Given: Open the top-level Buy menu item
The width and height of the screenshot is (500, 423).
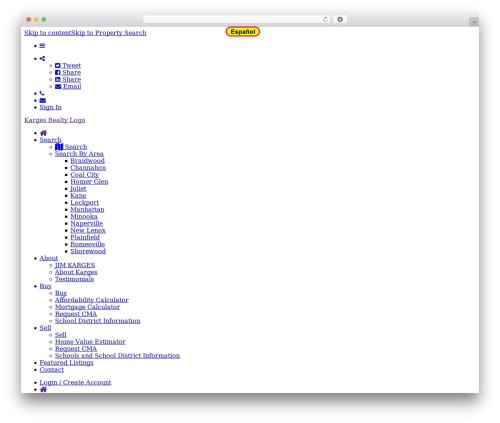Looking at the screenshot, I should pos(46,286).
